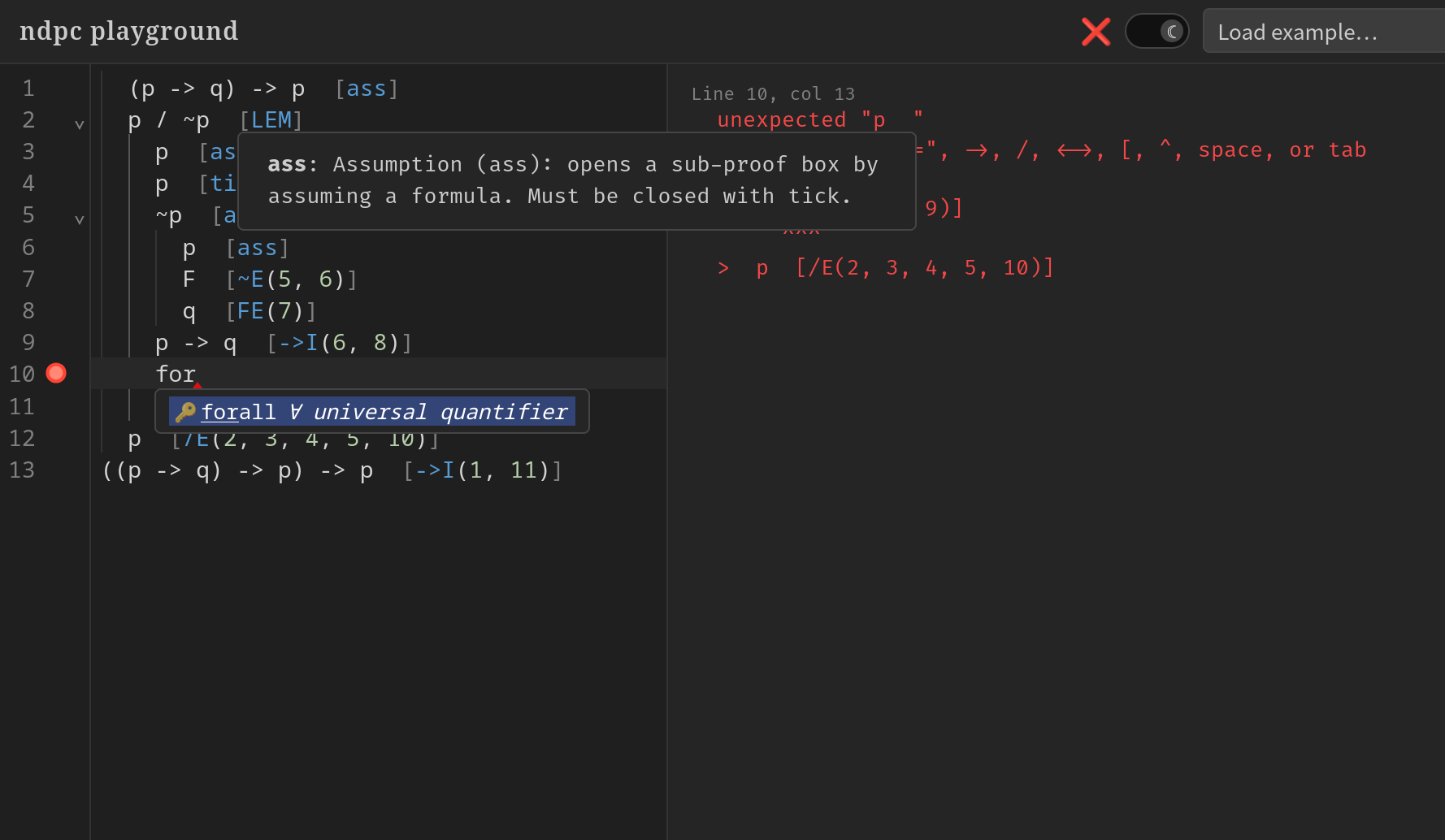Collapse the sub-proof fold arrow at line 2
Viewport: 1445px width, 840px height.
[80, 124]
